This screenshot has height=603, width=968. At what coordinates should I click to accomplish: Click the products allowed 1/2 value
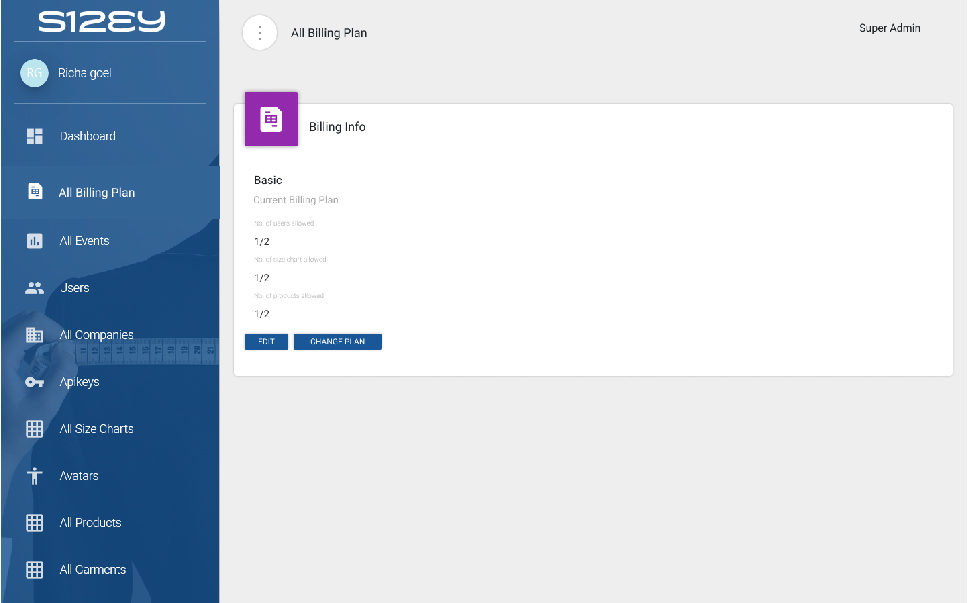(x=262, y=314)
